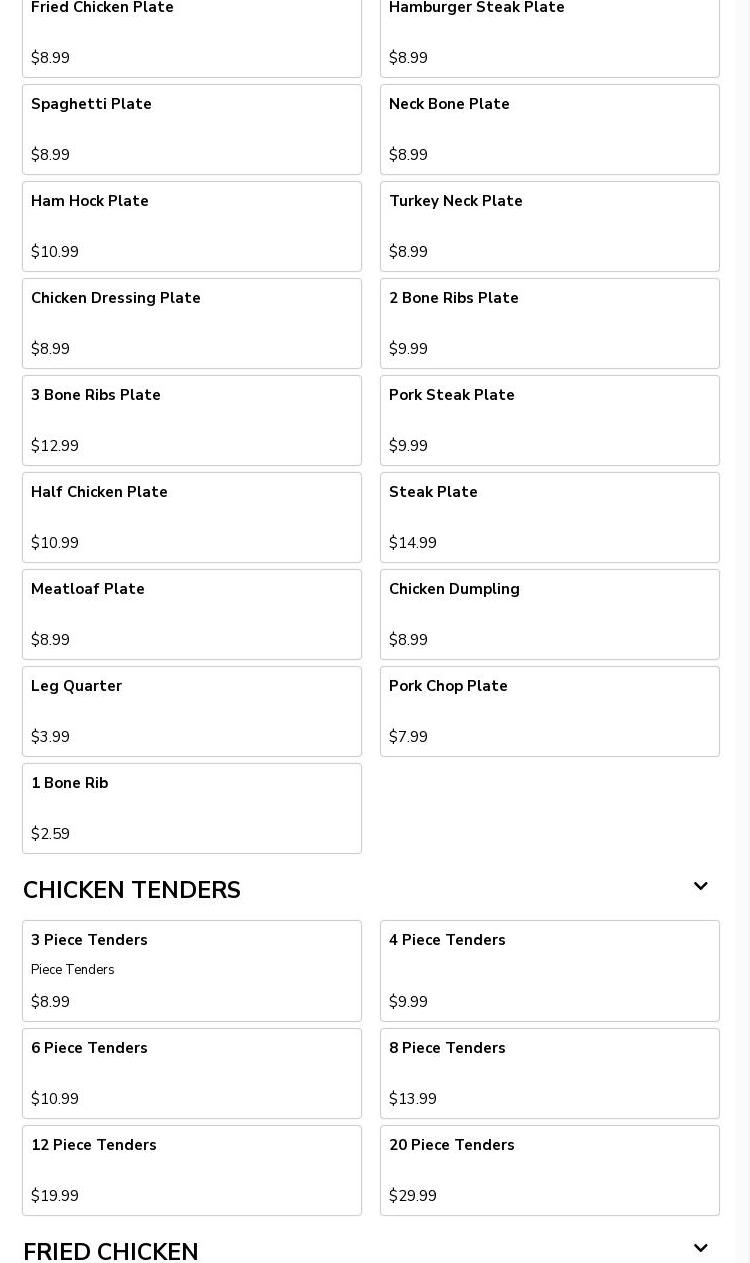Select the Spaghetti Plate item

(x=192, y=130)
